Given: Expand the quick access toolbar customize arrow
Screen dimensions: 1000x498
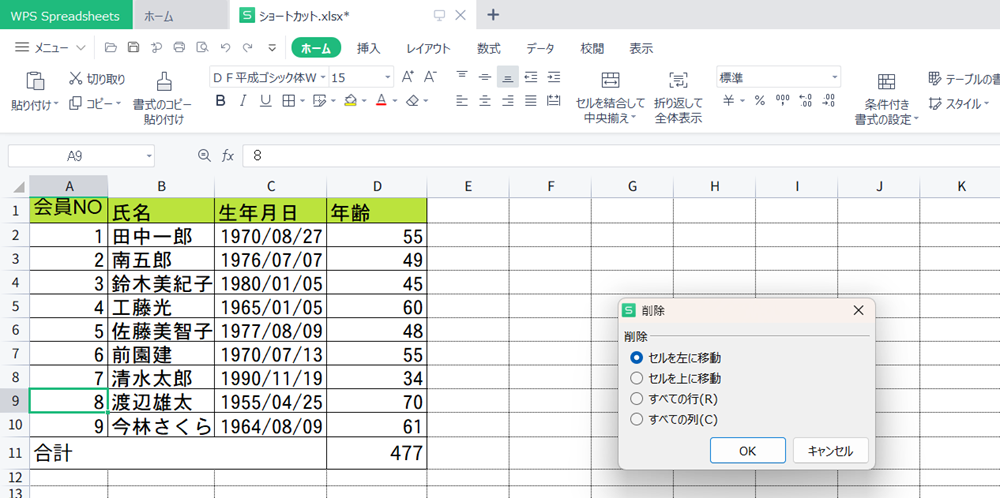Looking at the screenshot, I should click(x=272, y=47).
